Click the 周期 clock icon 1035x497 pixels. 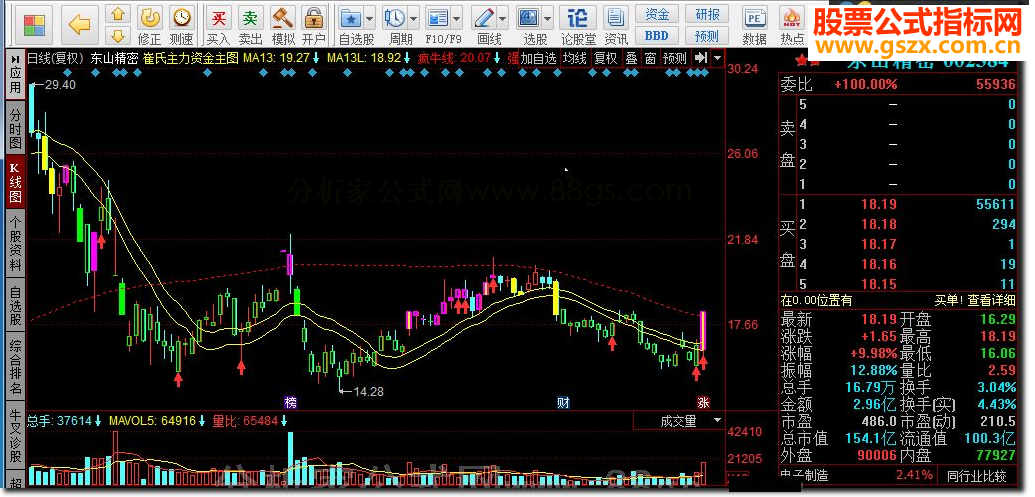(x=395, y=18)
